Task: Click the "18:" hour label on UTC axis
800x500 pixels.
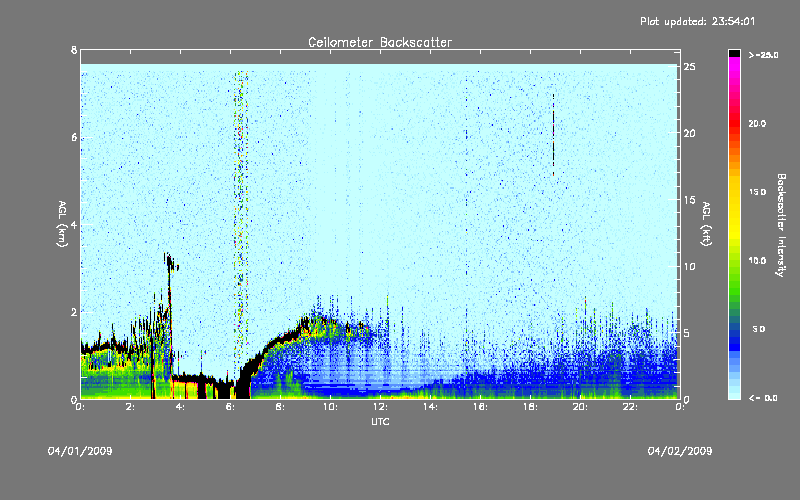Action: (530, 407)
